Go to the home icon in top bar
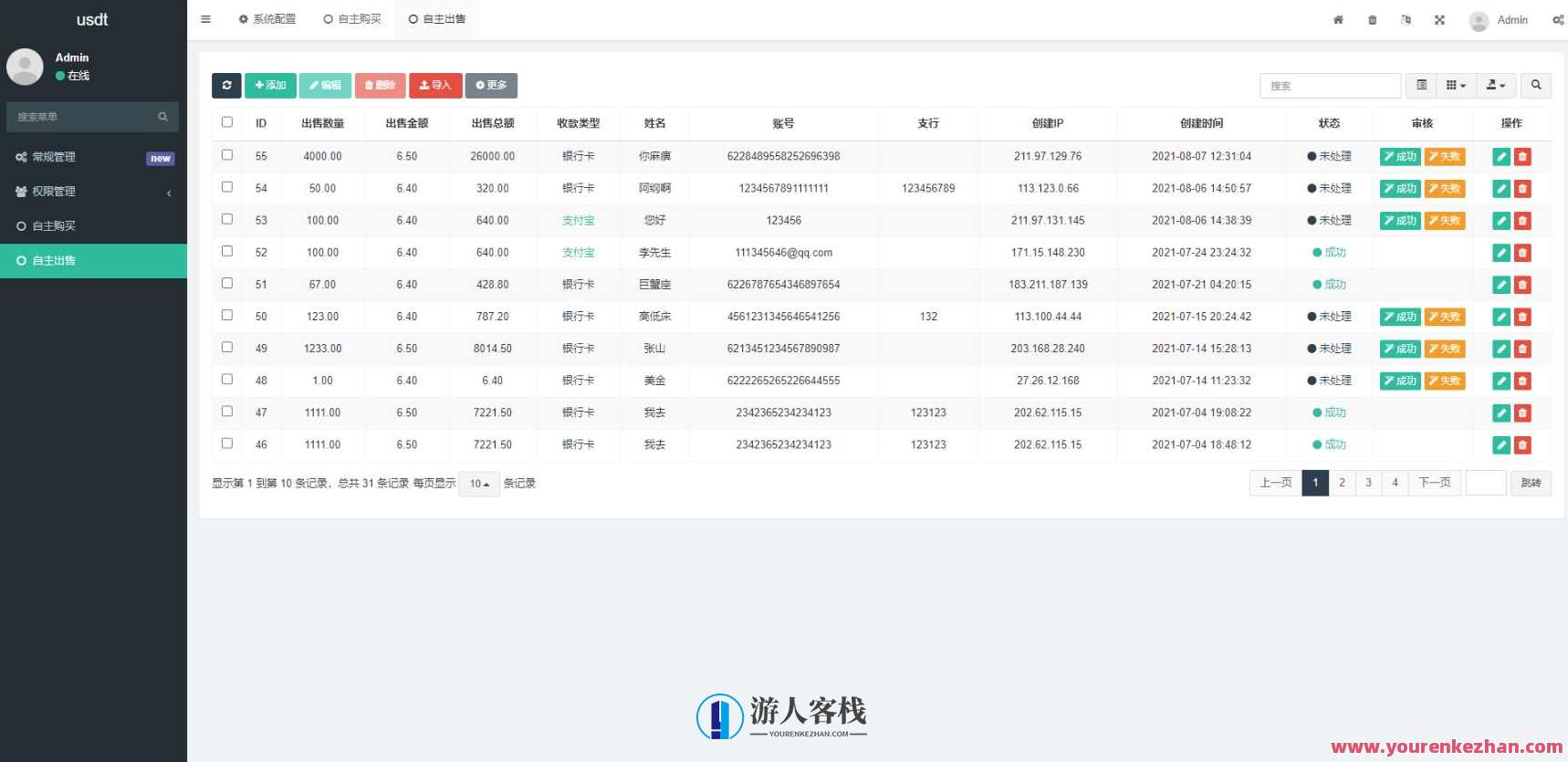 (x=1338, y=20)
